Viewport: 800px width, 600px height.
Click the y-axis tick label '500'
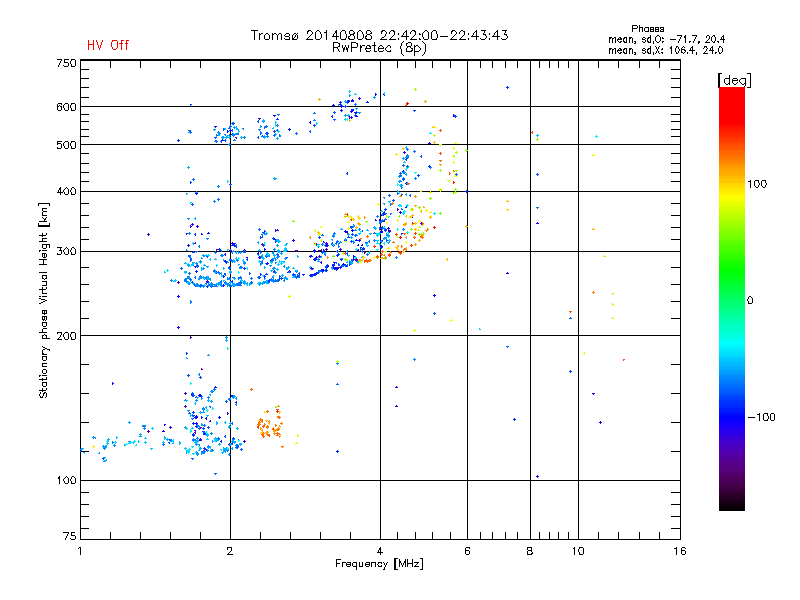66,145
